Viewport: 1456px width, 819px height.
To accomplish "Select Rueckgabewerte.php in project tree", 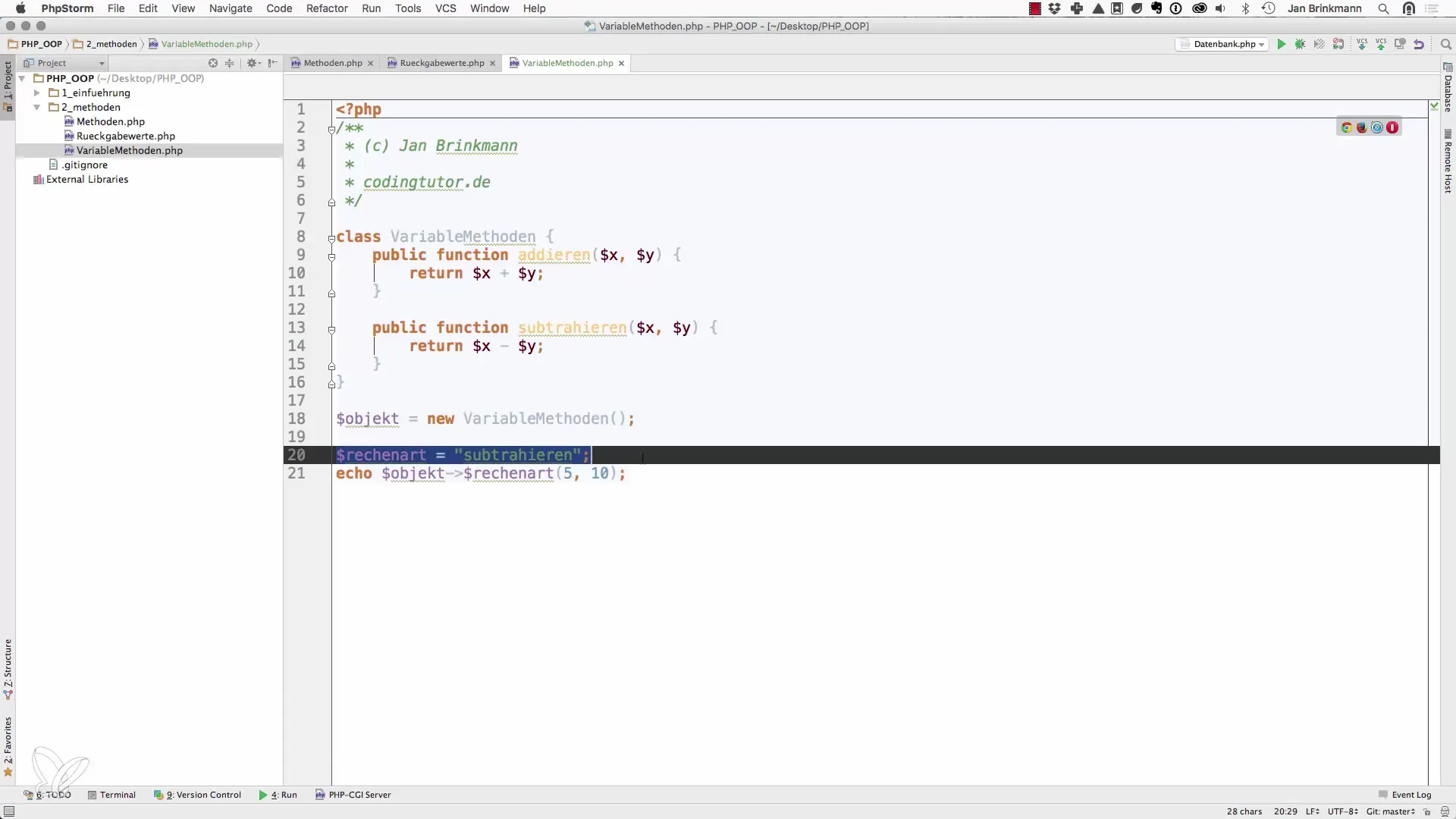I will pyautogui.click(x=120, y=136).
